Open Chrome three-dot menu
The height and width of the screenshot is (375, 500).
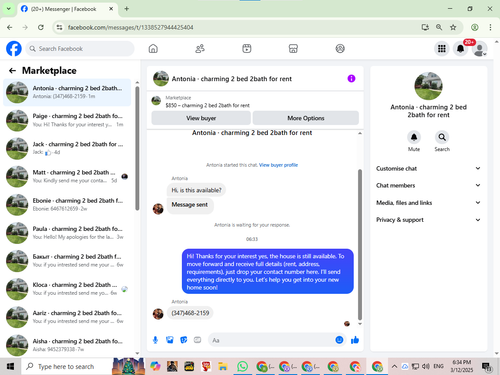click(x=490, y=27)
